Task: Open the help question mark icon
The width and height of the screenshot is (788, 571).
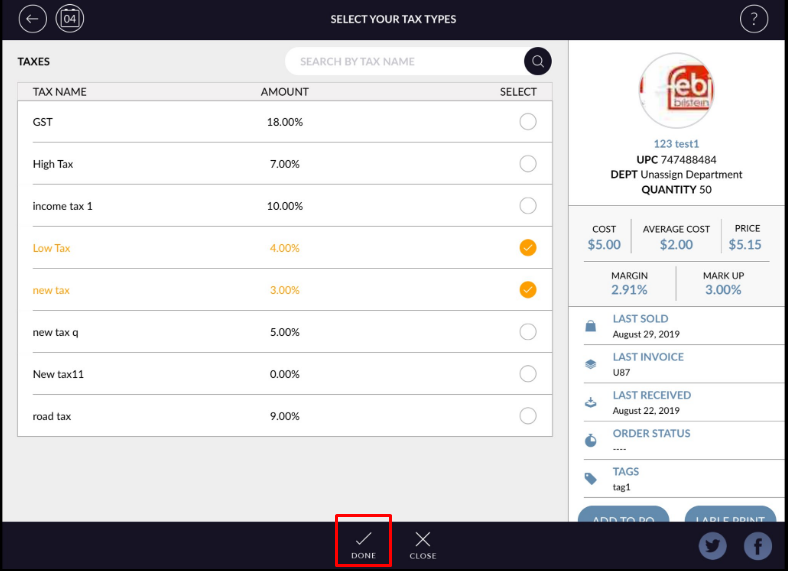Action: 753,19
